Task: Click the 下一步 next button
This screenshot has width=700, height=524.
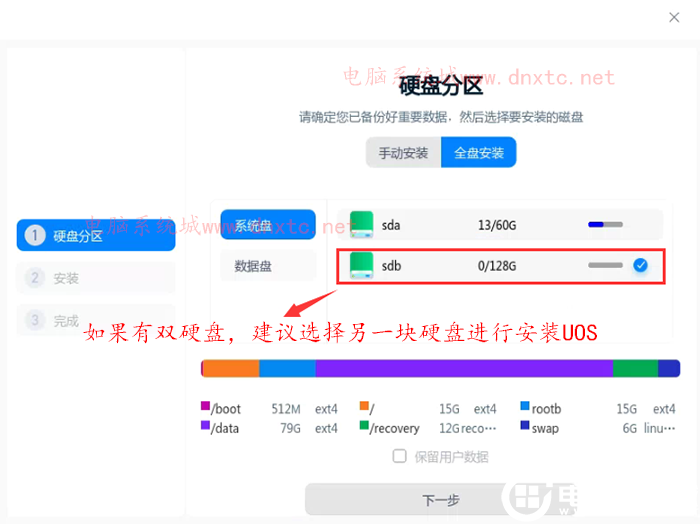Action: (x=441, y=499)
